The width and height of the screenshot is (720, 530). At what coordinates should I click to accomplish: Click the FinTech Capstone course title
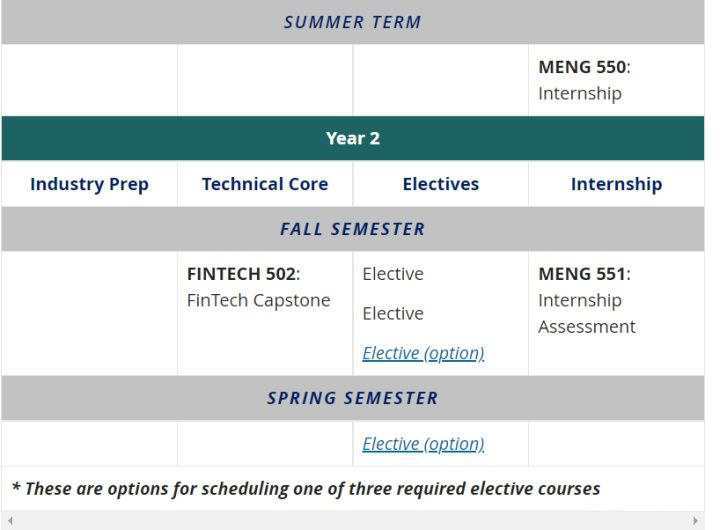point(258,300)
